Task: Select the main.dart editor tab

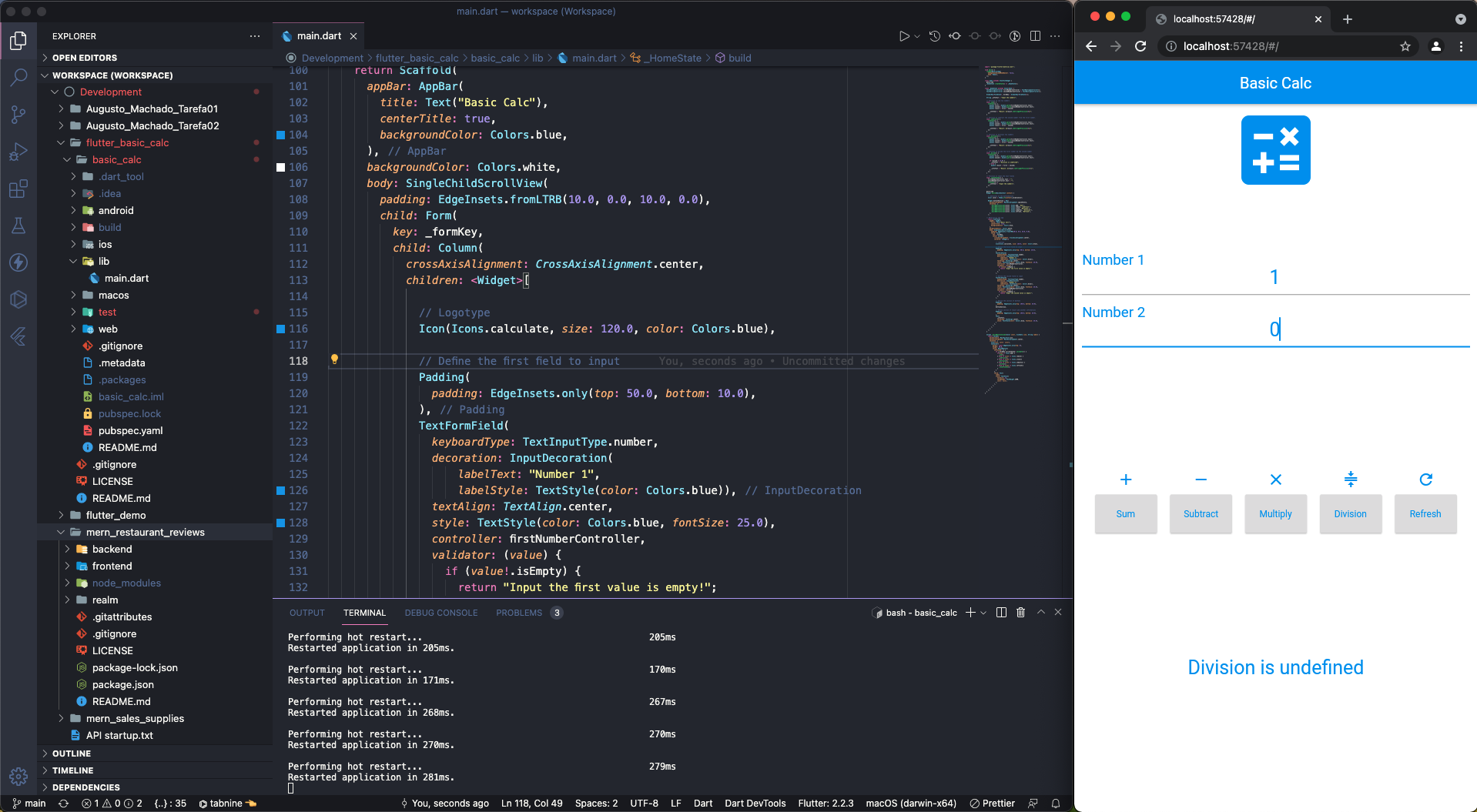Action: point(319,36)
